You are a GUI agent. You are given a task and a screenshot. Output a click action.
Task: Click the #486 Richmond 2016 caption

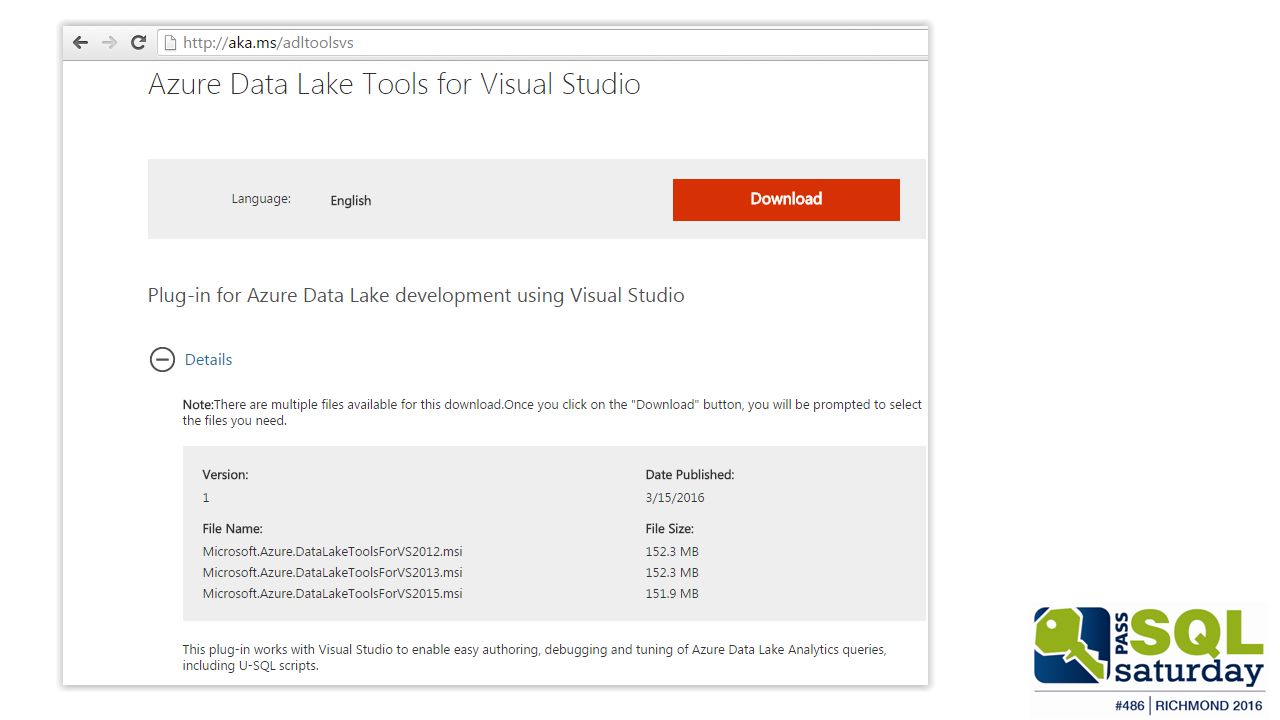1189,706
